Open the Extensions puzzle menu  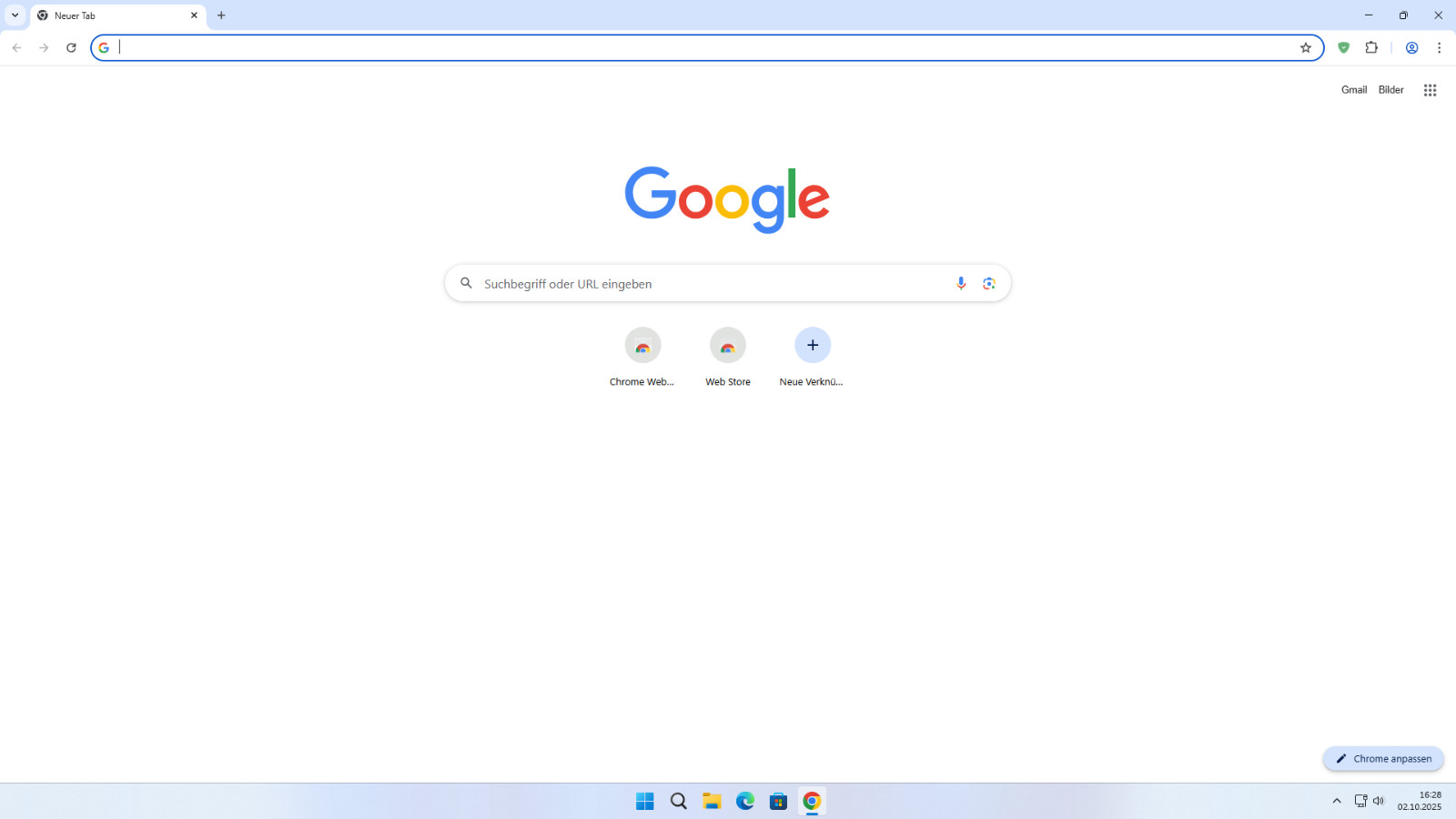point(1371,47)
